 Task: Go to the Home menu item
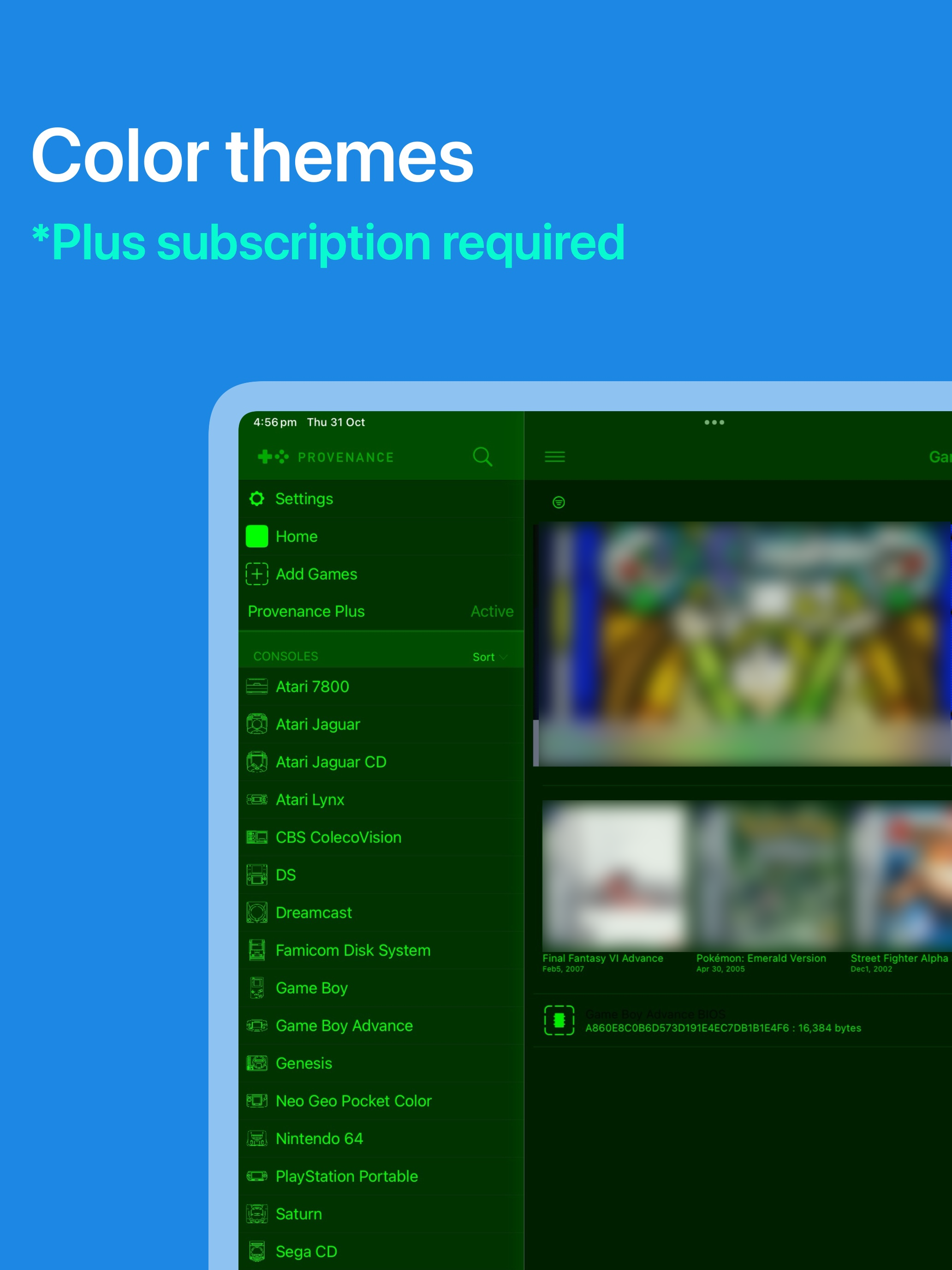pos(296,536)
